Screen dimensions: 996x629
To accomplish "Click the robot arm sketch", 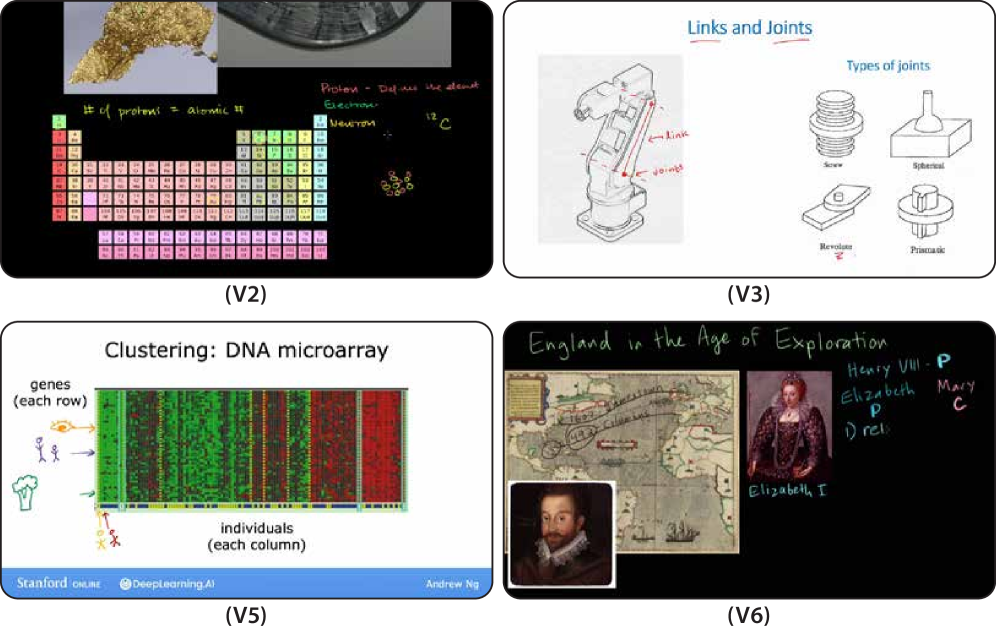I will pos(610,149).
